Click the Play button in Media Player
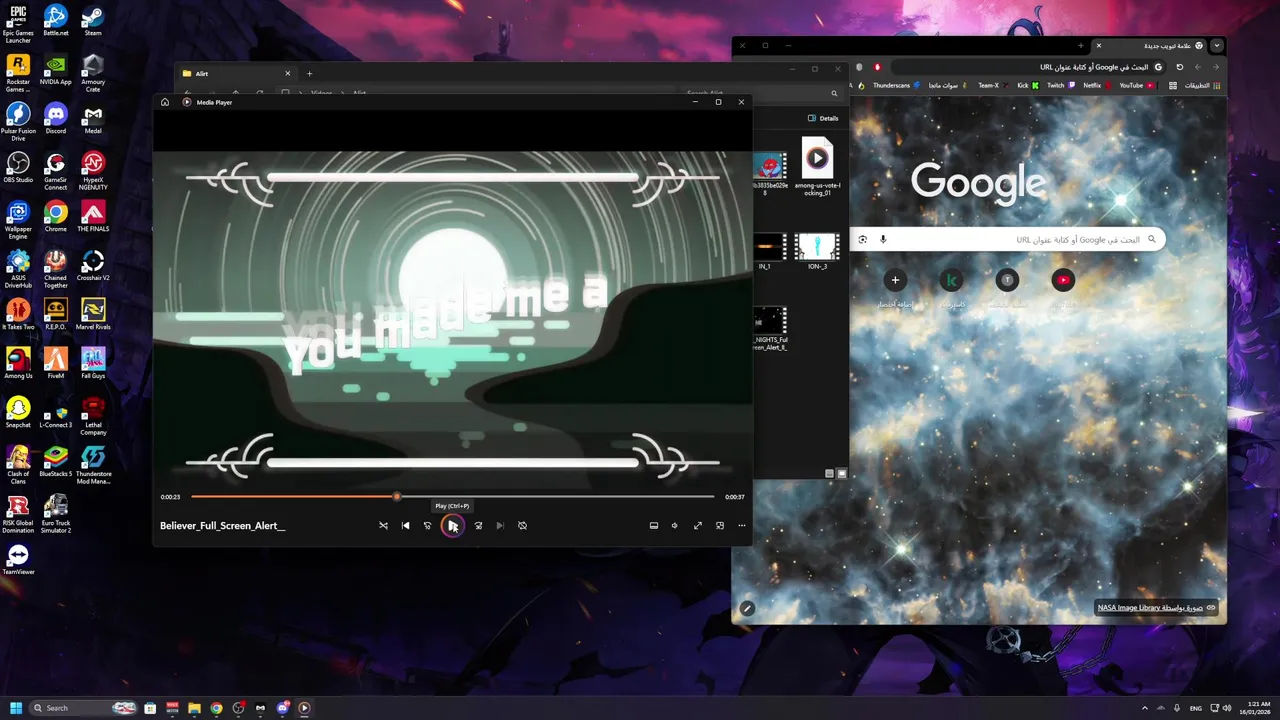This screenshot has height=720, width=1280. point(452,525)
